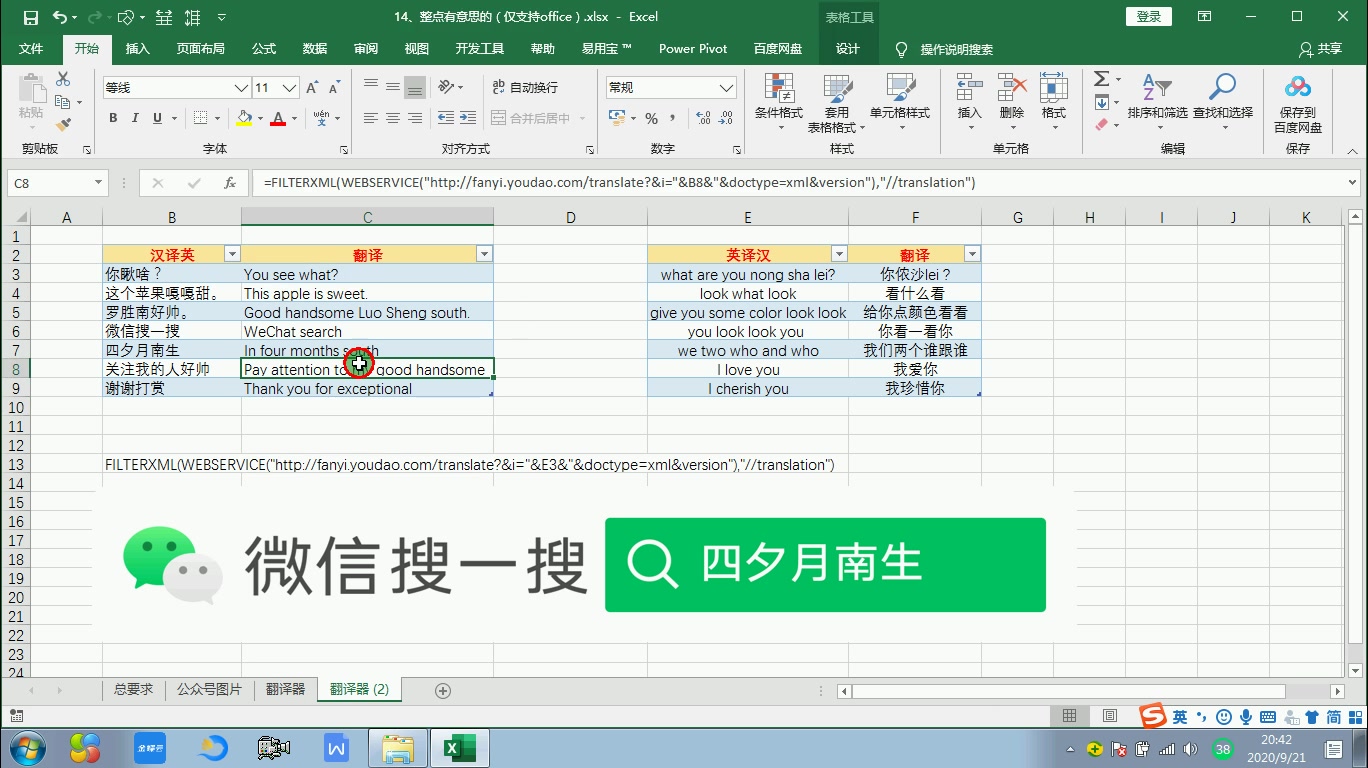Apply the fill color bucket icon

244,118
